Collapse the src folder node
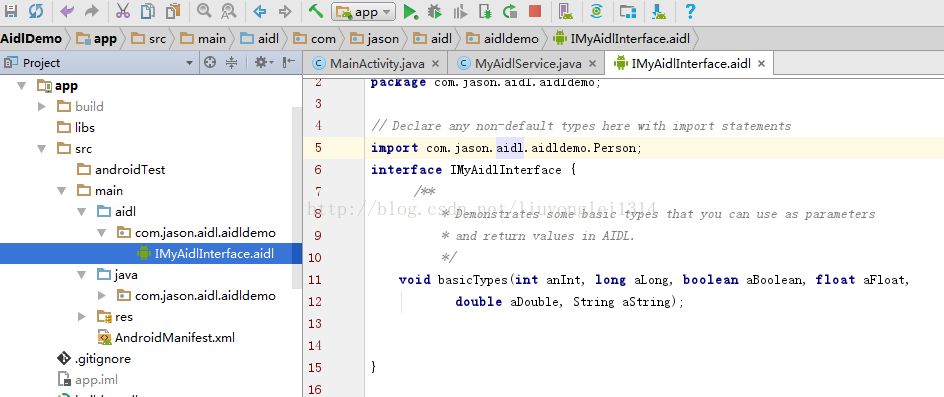Image resolution: width=944 pixels, height=397 pixels. (42, 149)
